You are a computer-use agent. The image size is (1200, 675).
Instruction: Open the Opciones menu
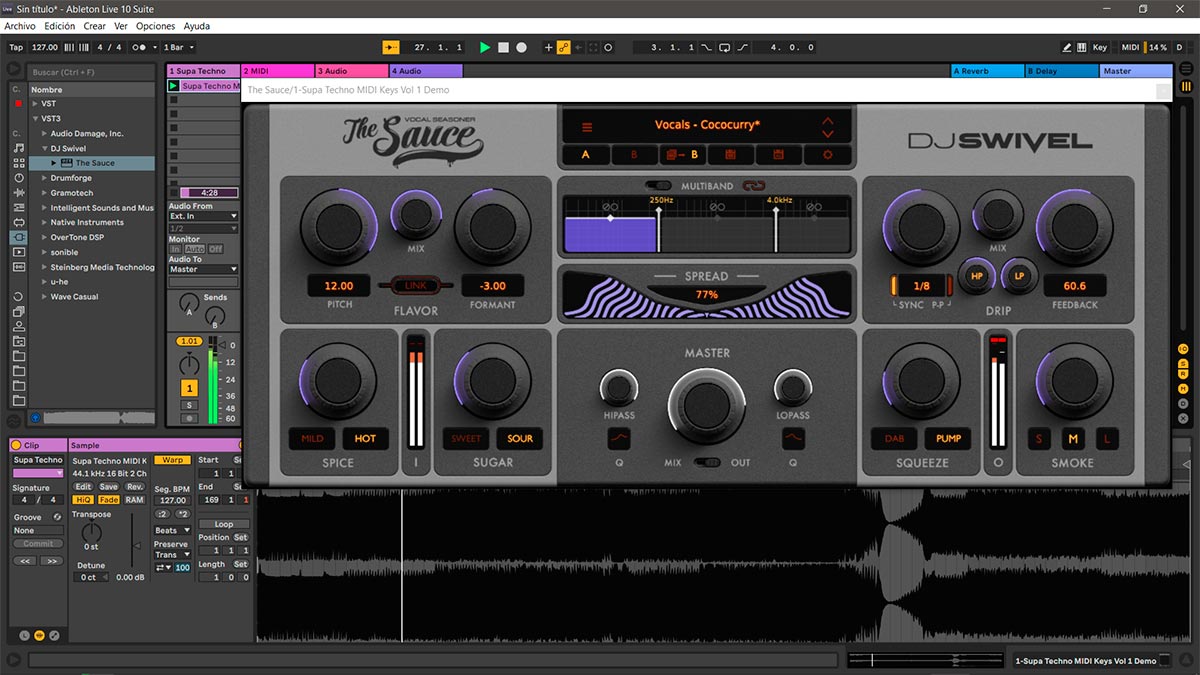click(155, 26)
